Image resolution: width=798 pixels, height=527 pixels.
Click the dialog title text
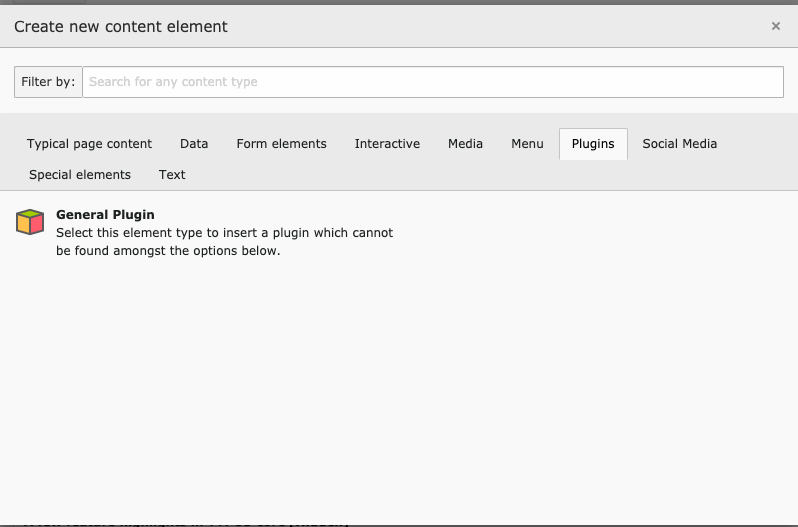click(121, 26)
